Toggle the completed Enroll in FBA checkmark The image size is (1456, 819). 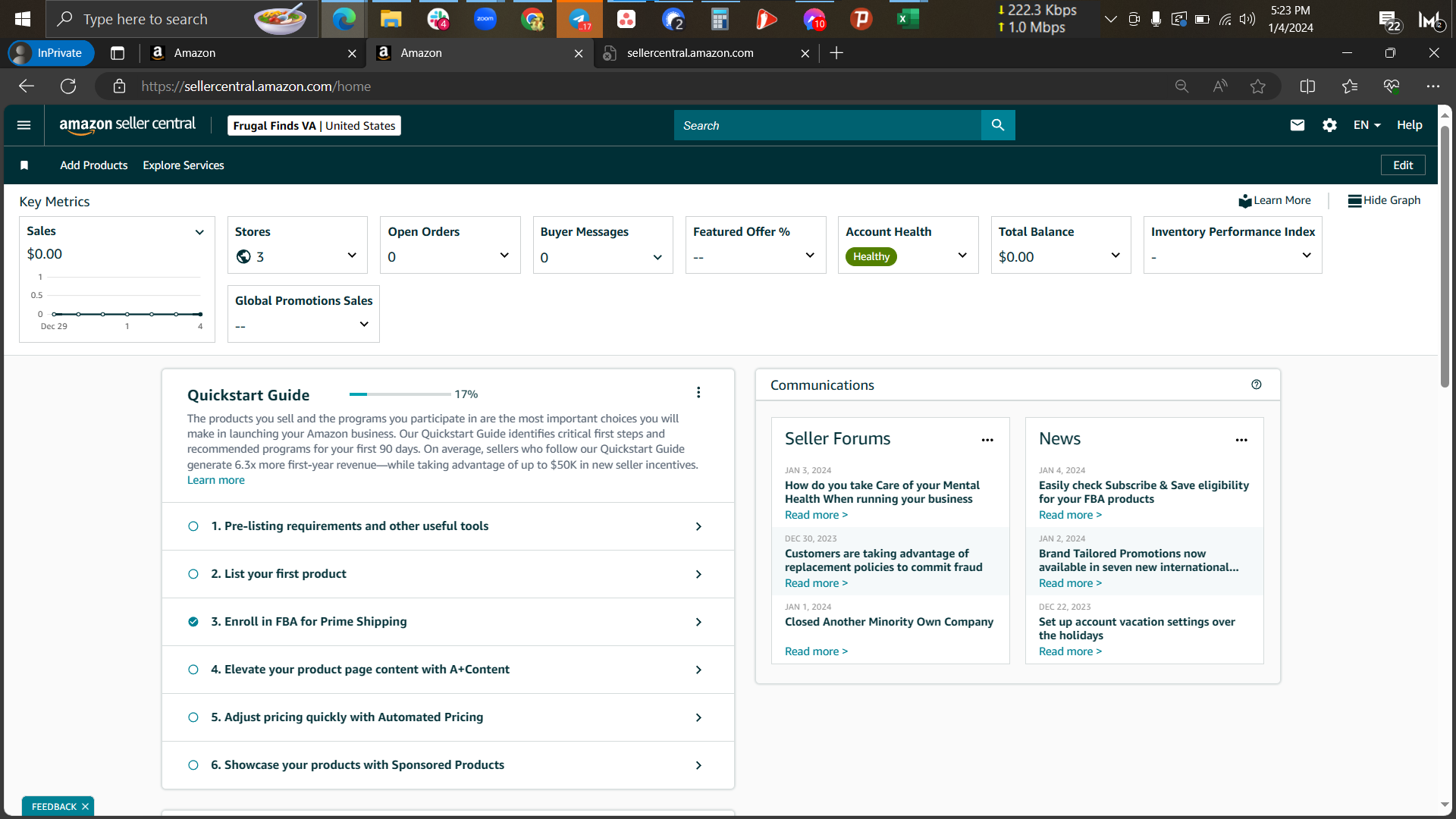193,622
